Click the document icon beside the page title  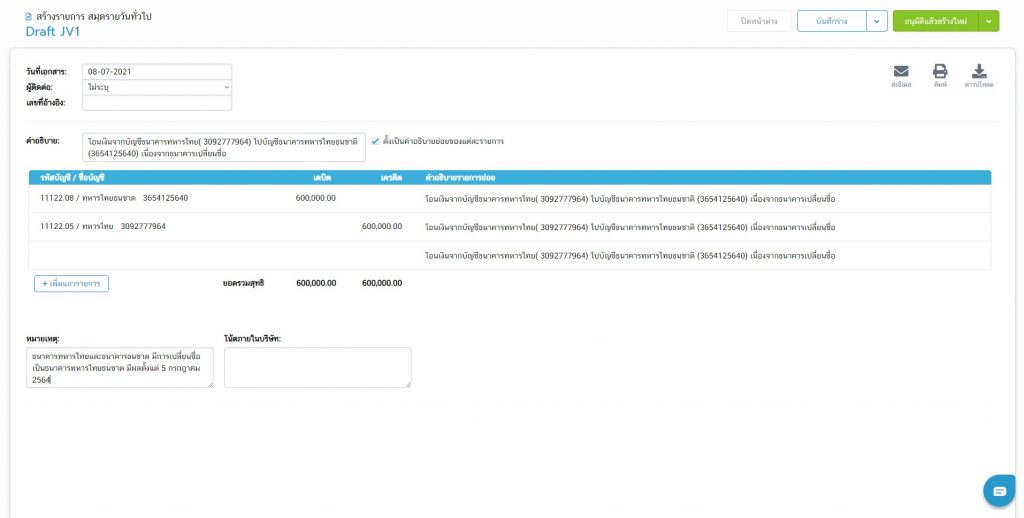29,17
